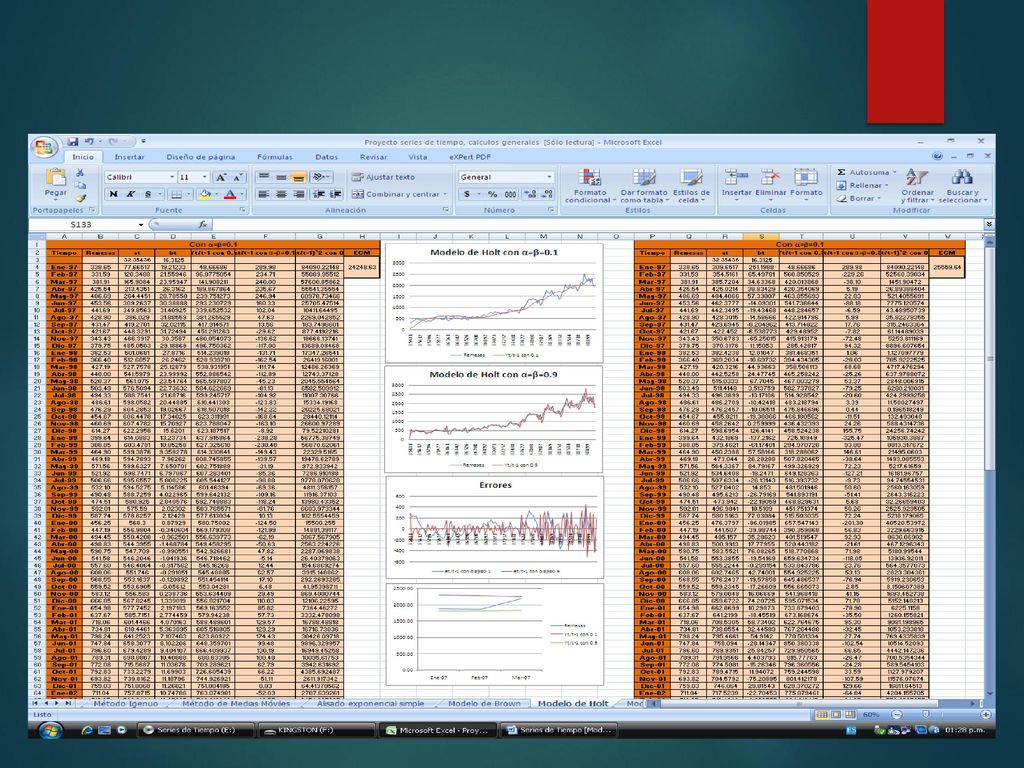The height and width of the screenshot is (768, 1024).
Task: Open Buscar y seleccionar menu
Action: (x=963, y=185)
